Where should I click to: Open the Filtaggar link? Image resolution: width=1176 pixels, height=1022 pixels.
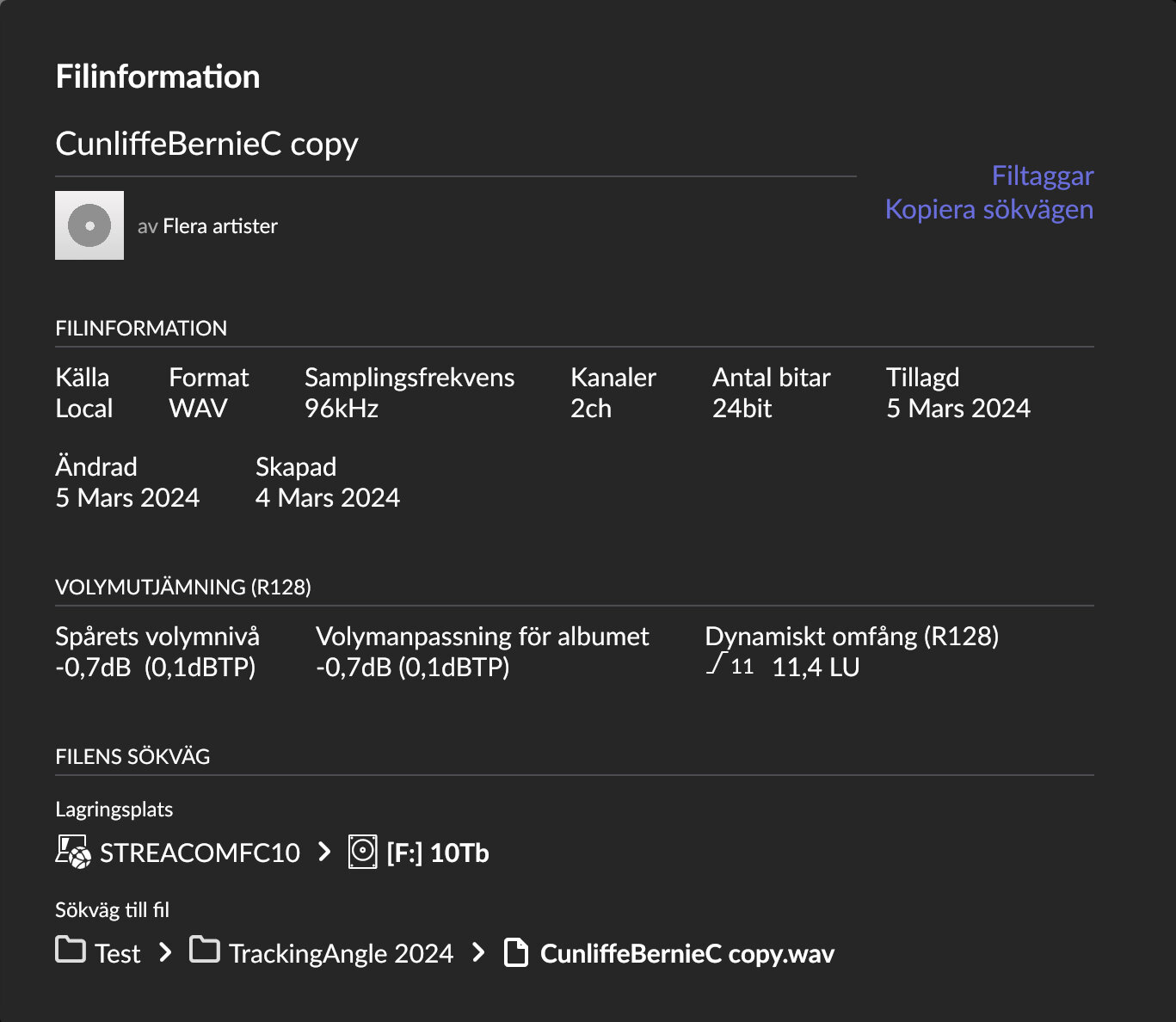[x=1042, y=175]
